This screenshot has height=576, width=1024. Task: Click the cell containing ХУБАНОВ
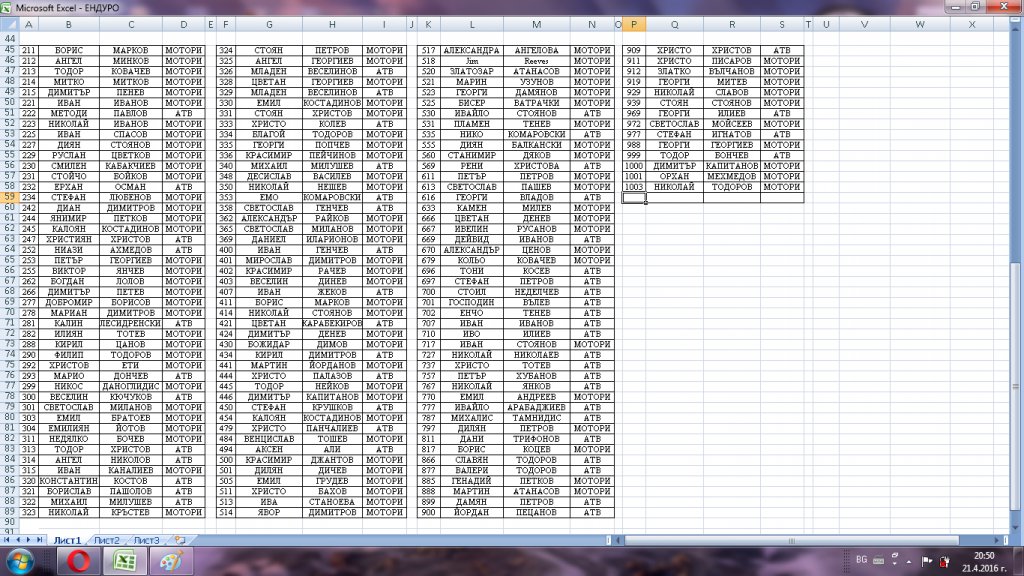pyautogui.click(x=536, y=376)
